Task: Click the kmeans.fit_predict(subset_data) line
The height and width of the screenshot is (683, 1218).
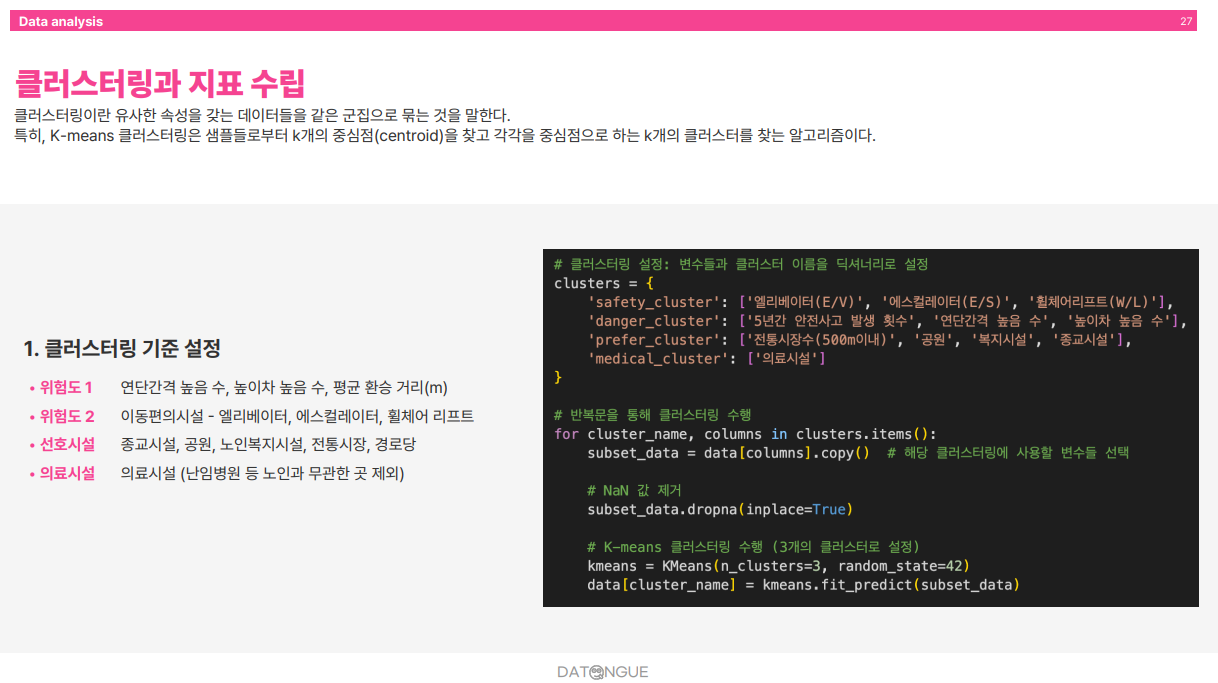Action: coord(803,585)
